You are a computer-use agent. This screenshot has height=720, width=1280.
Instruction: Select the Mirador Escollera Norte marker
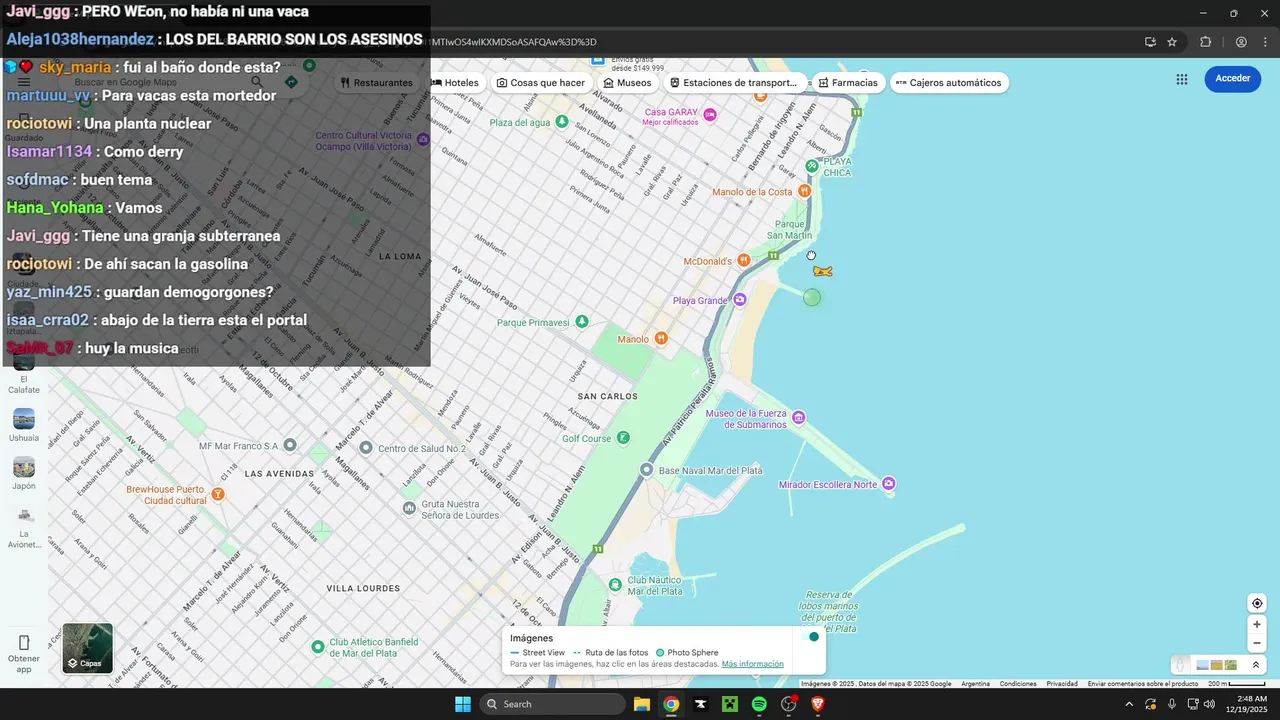point(889,484)
